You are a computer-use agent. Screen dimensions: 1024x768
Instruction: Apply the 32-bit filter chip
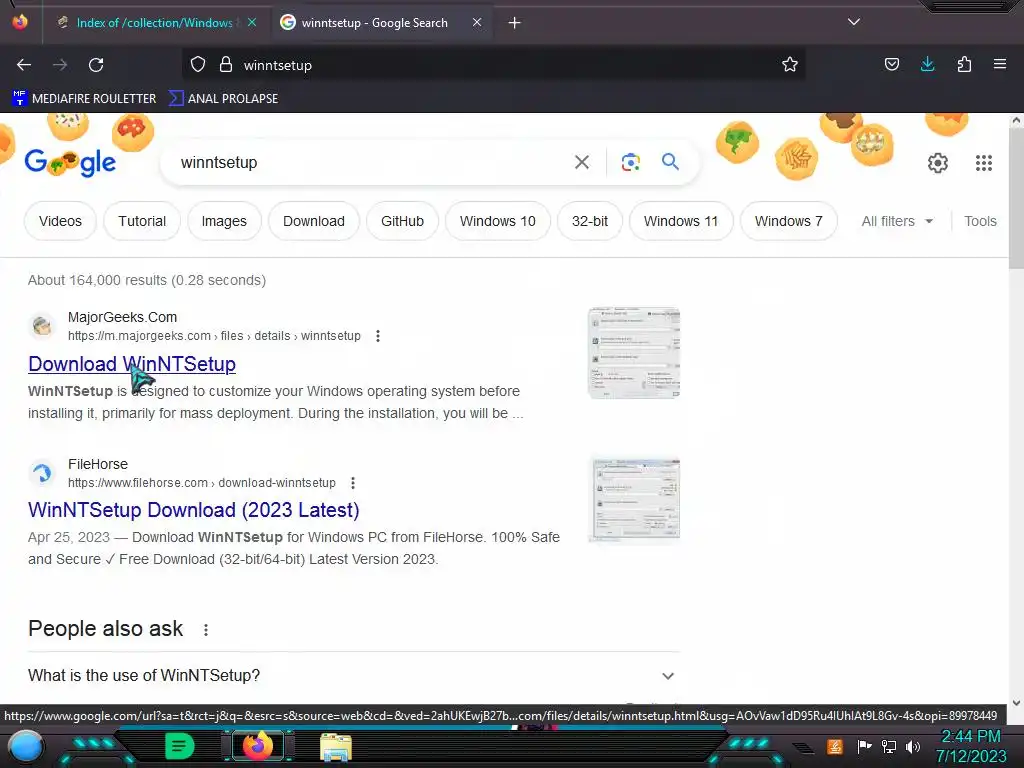click(x=590, y=221)
